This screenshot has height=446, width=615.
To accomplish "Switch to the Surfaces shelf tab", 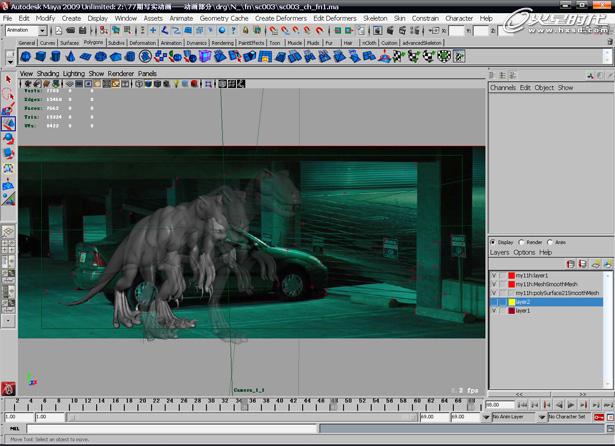I will (x=69, y=43).
